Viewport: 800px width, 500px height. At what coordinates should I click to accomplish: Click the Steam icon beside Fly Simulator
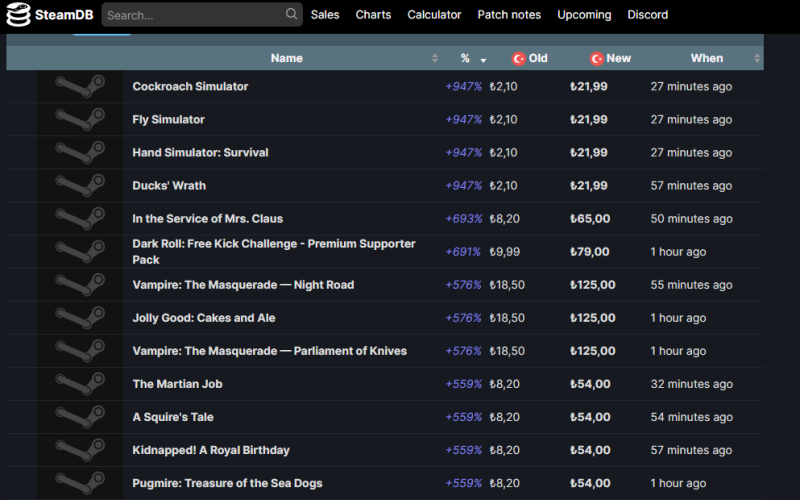[80, 120]
